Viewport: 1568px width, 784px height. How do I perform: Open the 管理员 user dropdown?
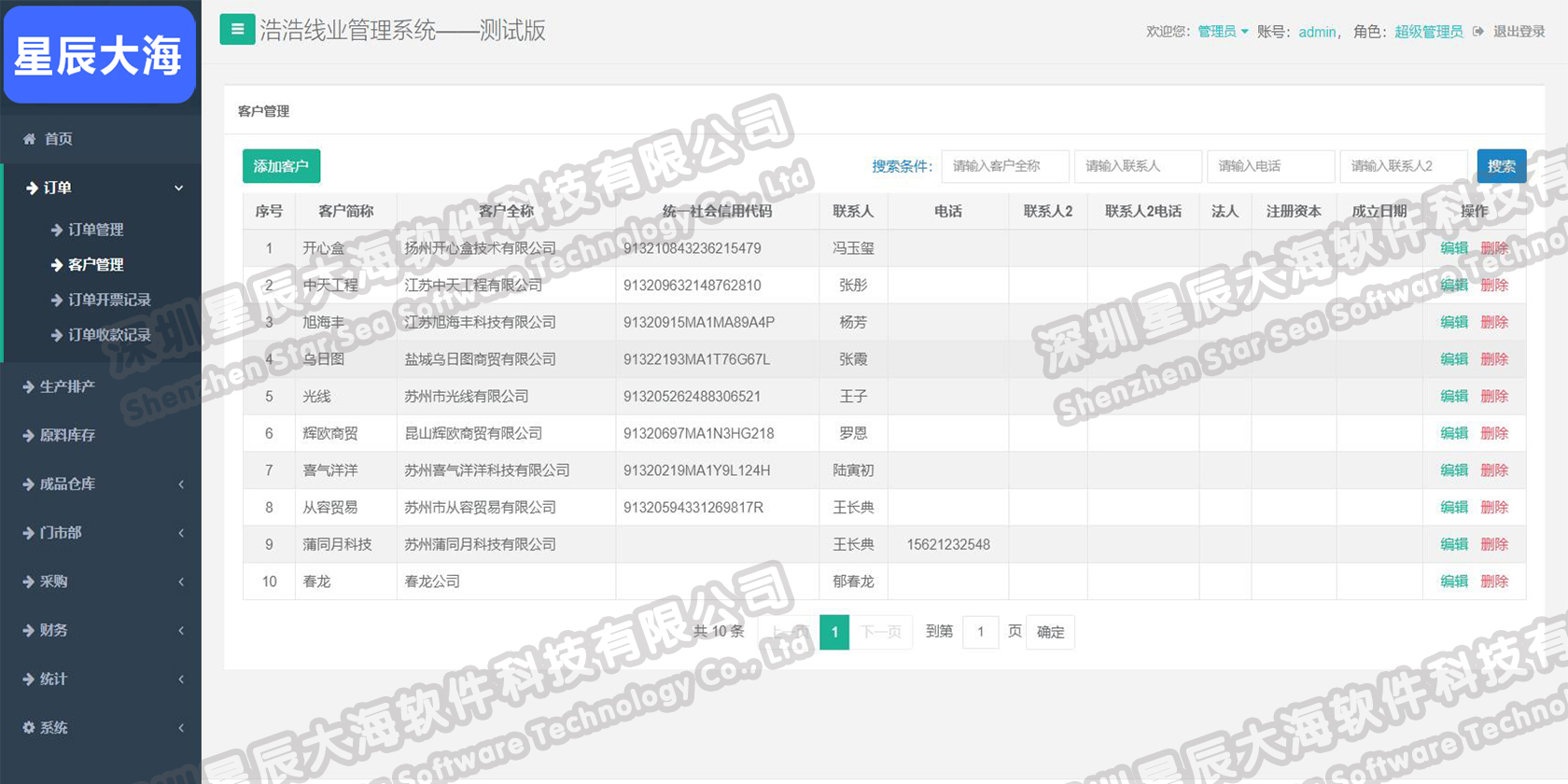1222,32
